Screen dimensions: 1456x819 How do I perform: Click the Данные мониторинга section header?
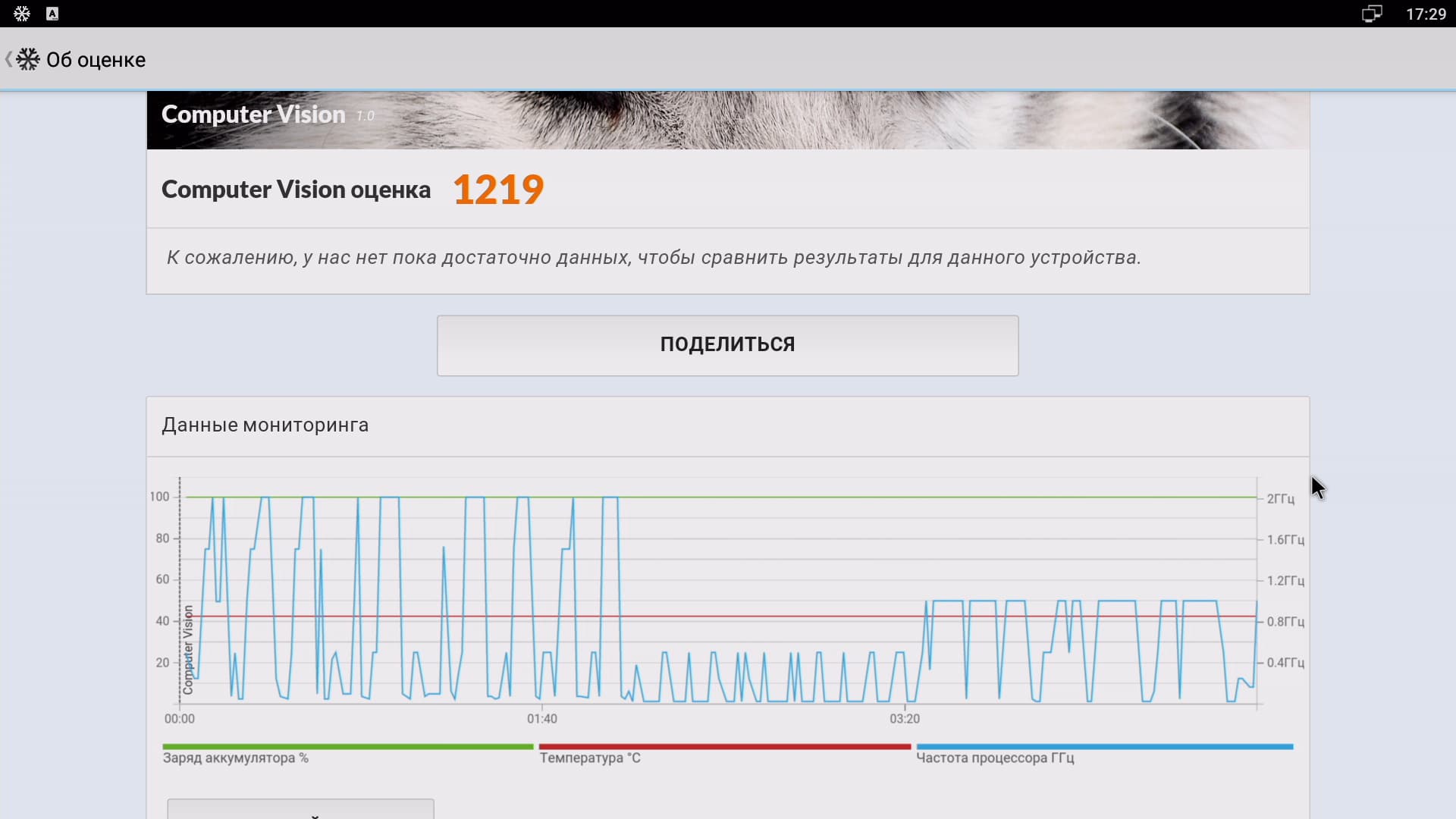[x=265, y=425]
